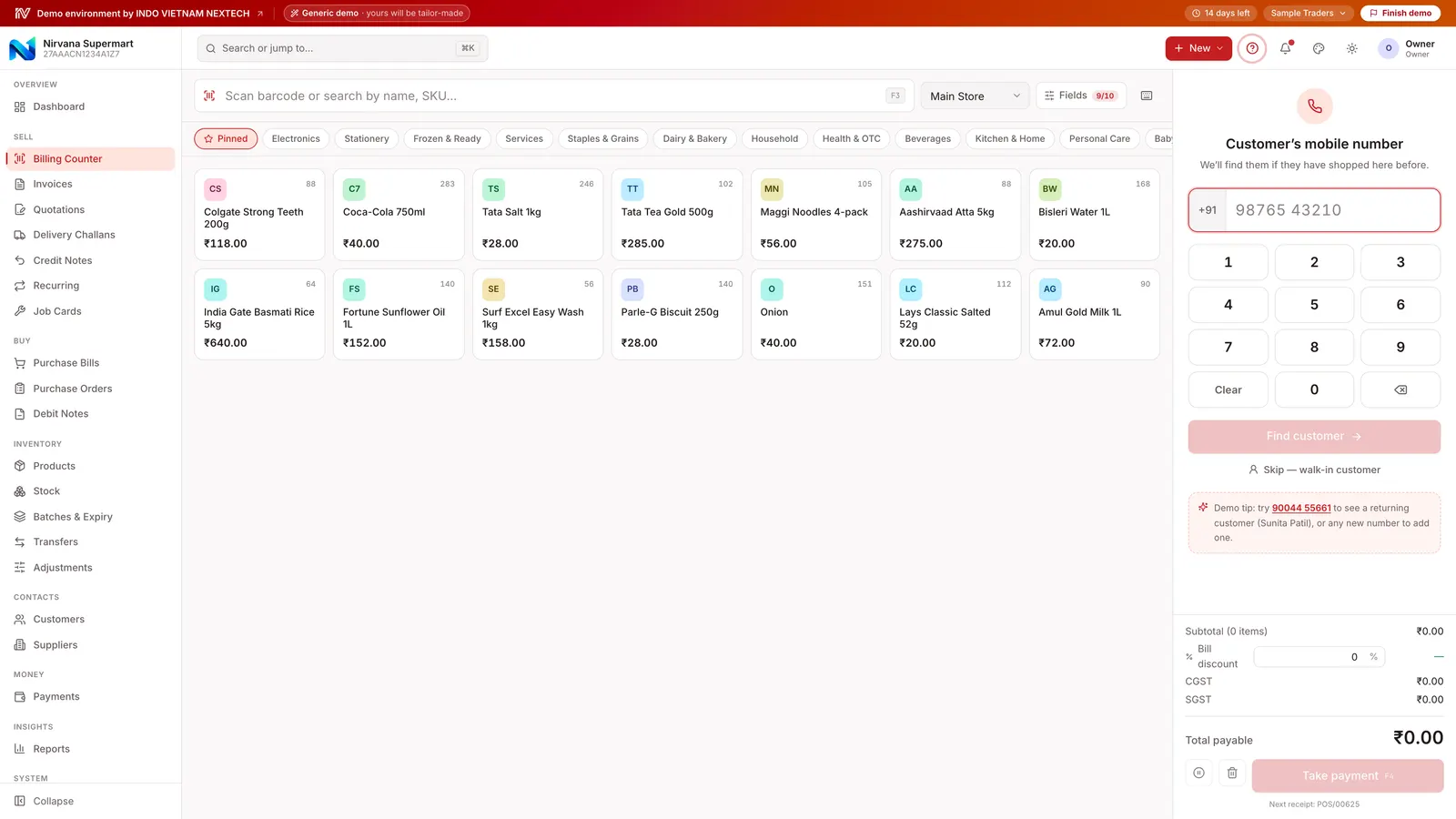Screen dimensions: 1456x819
Task: Open Delivery Challans in the sidebar
Action: tap(90, 235)
